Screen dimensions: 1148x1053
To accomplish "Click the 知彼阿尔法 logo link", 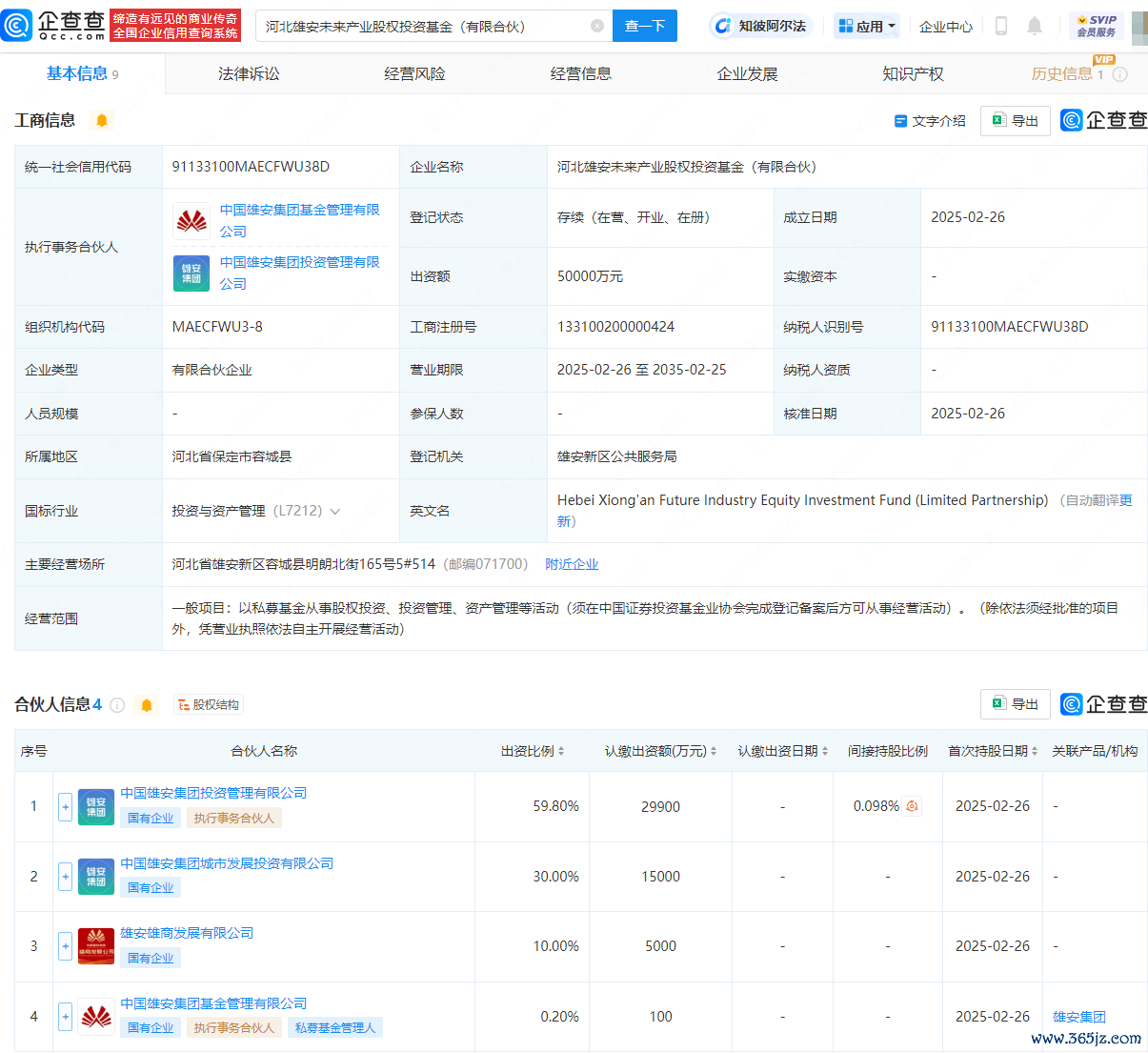I will tap(759, 26).
